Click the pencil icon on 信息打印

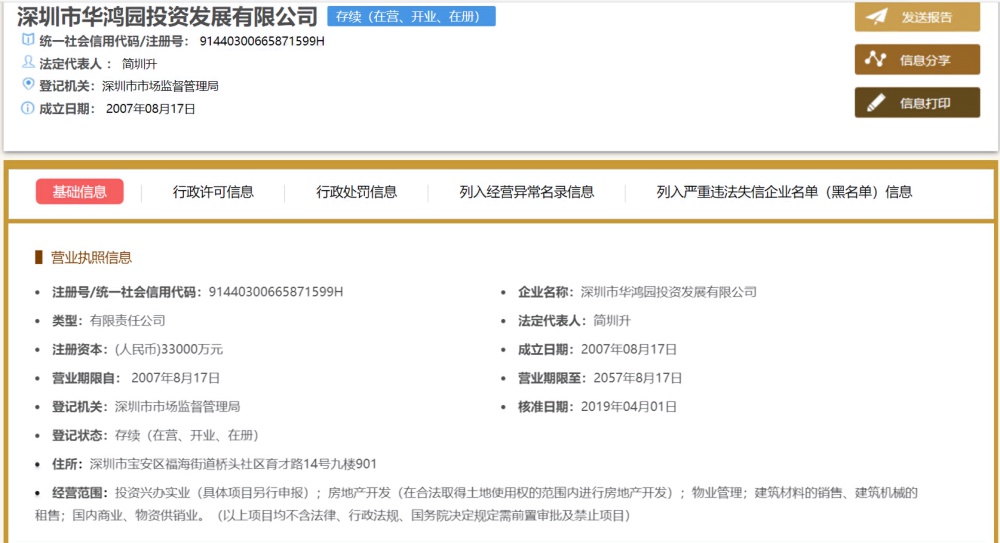point(877,103)
